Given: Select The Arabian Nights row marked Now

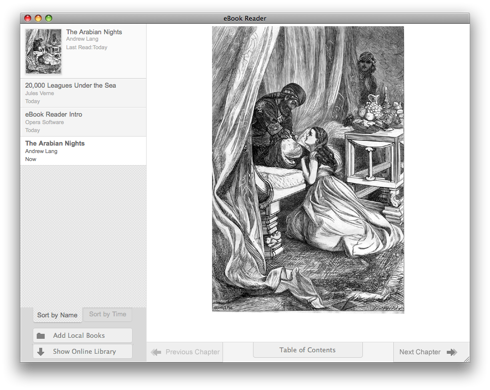Looking at the screenshot, I should pyautogui.click(x=83, y=151).
